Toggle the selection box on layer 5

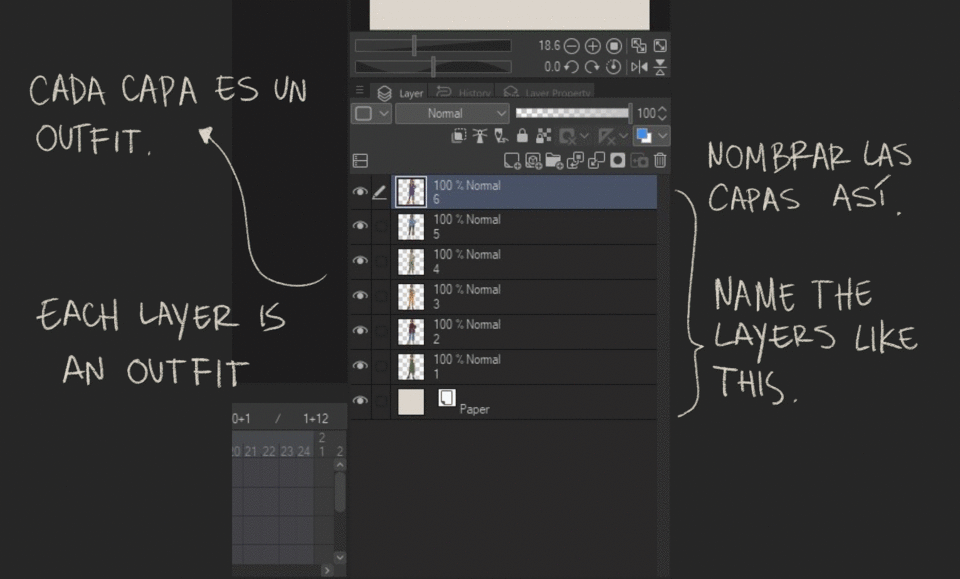(x=381, y=226)
